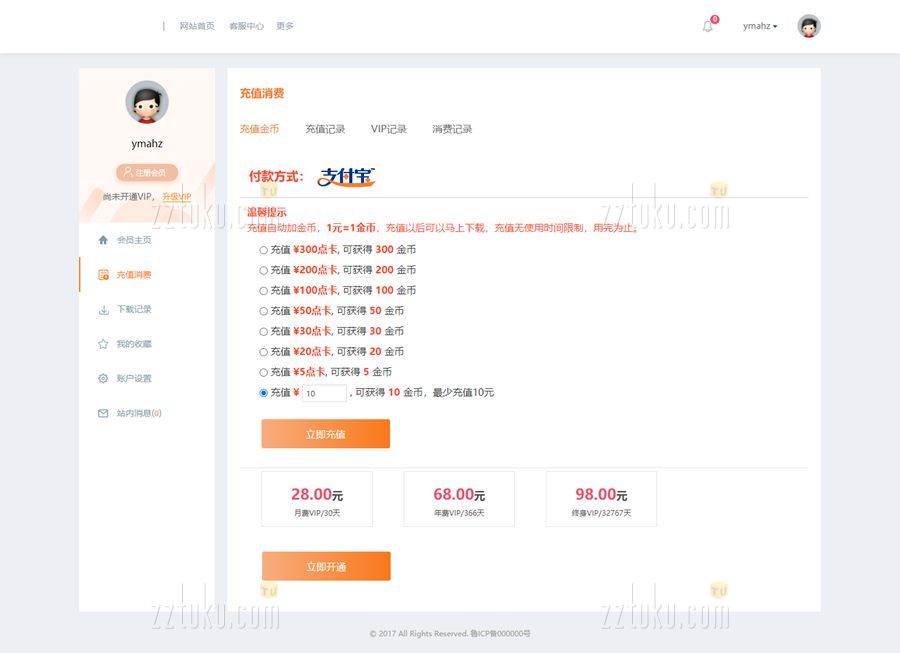Image resolution: width=900 pixels, height=653 pixels.
Task: Click the star icon for 我的收藏
Action: point(103,344)
